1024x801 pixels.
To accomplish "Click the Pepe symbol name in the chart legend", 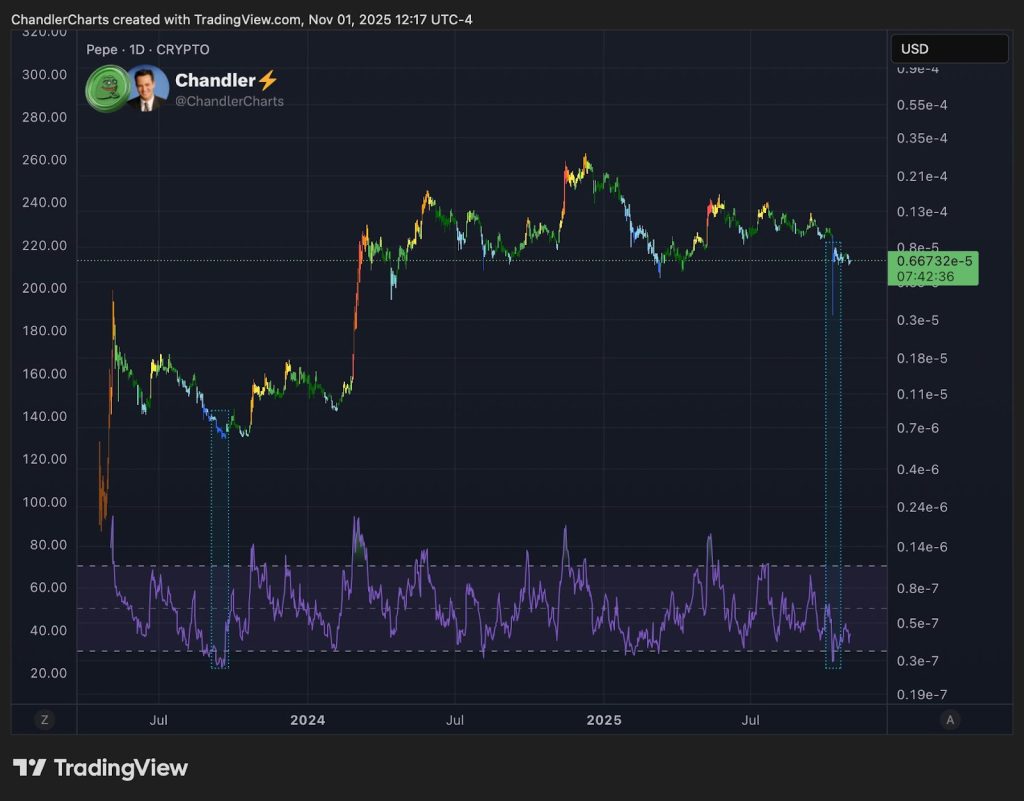I will [103, 49].
